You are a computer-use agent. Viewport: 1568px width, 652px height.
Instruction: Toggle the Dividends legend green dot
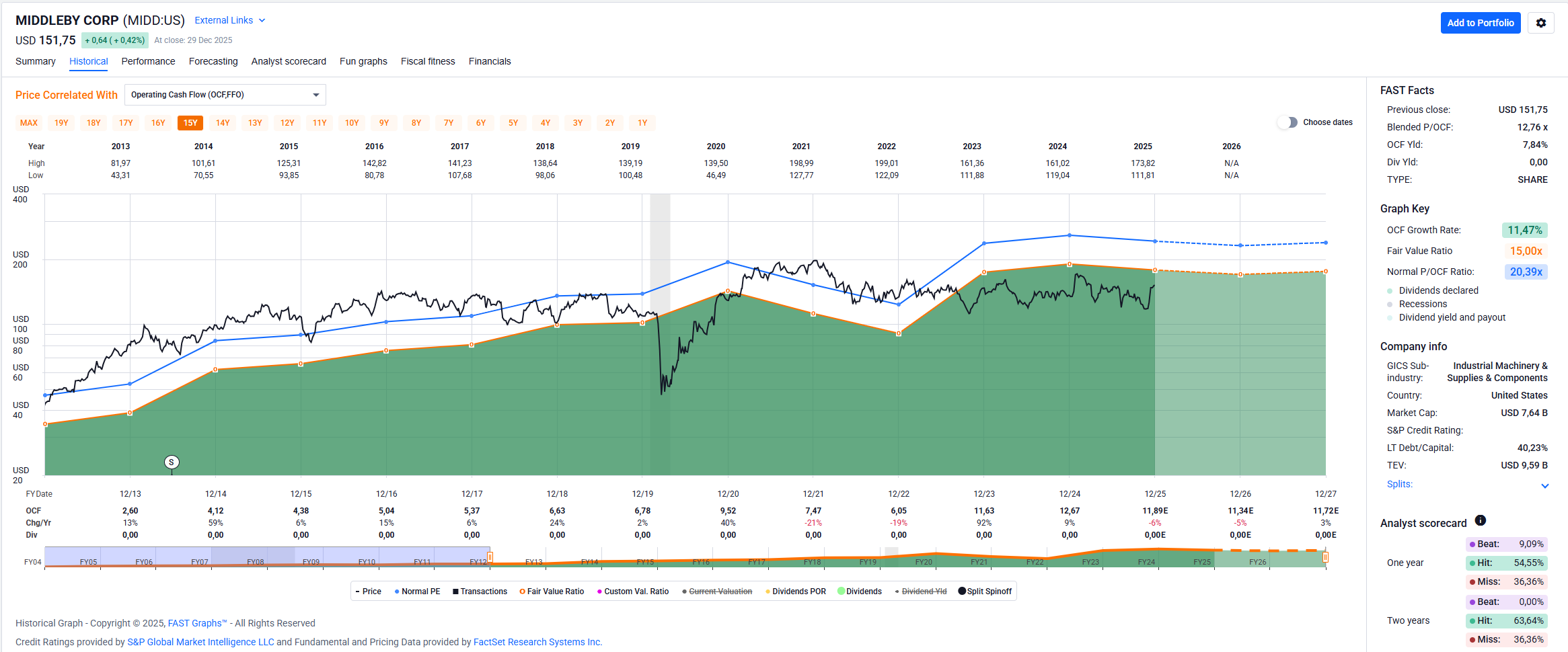pyautogui.click(x=841, y=592)
